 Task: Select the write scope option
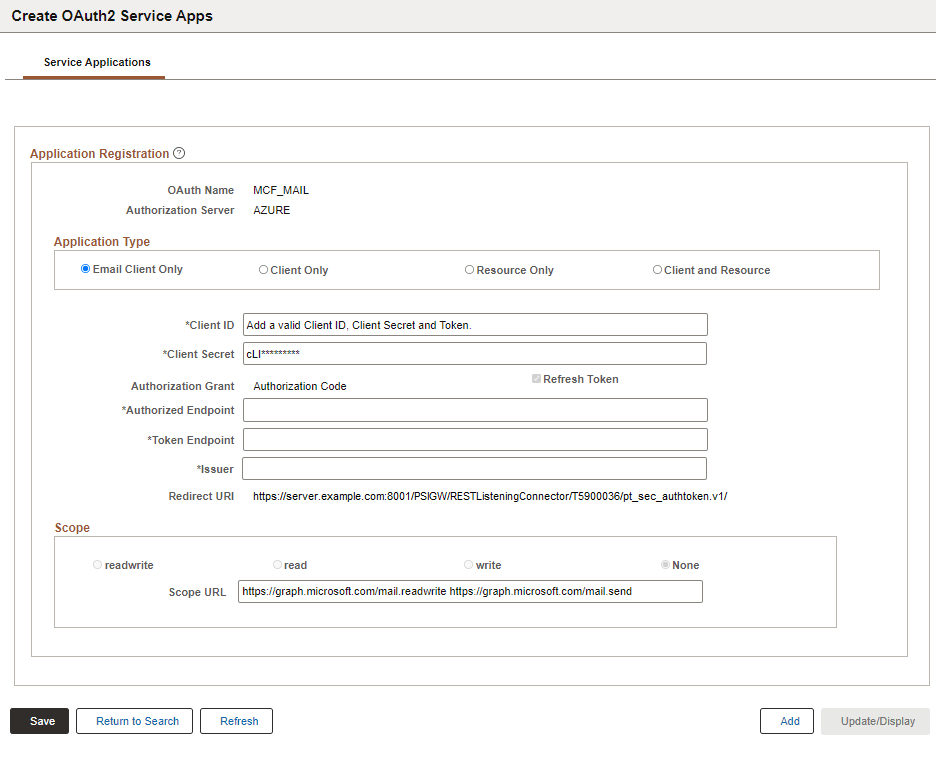click(x=468, y=564)
